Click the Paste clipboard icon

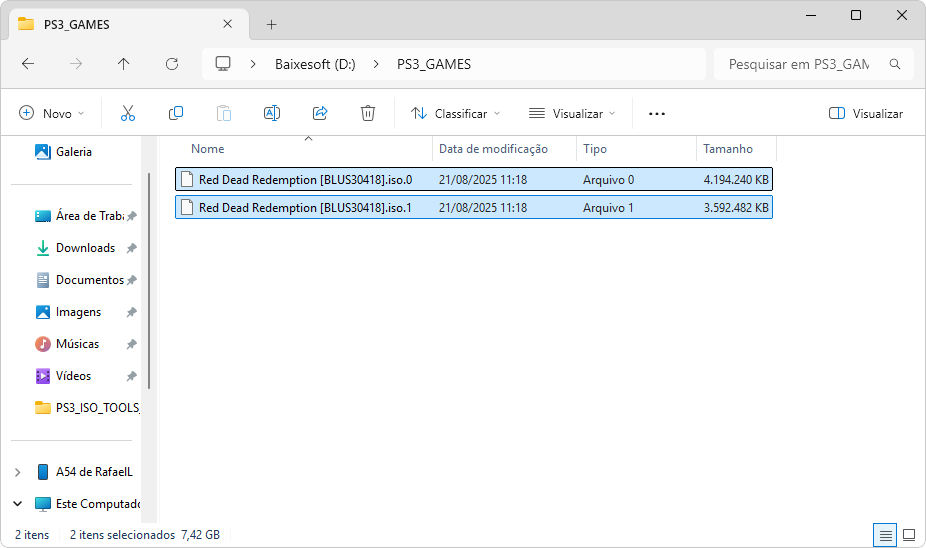pyautogui.click(x=224, y=113)
